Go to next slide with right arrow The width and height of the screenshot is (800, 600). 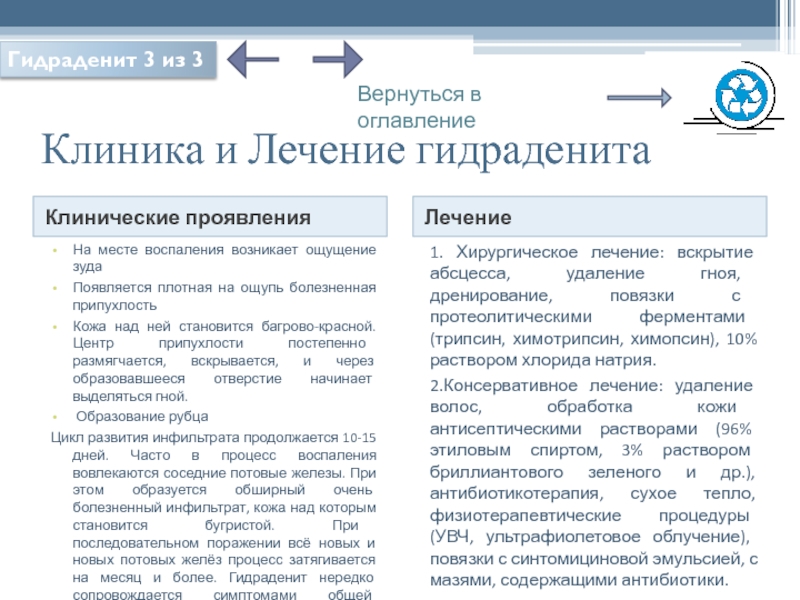click(337, 59)
